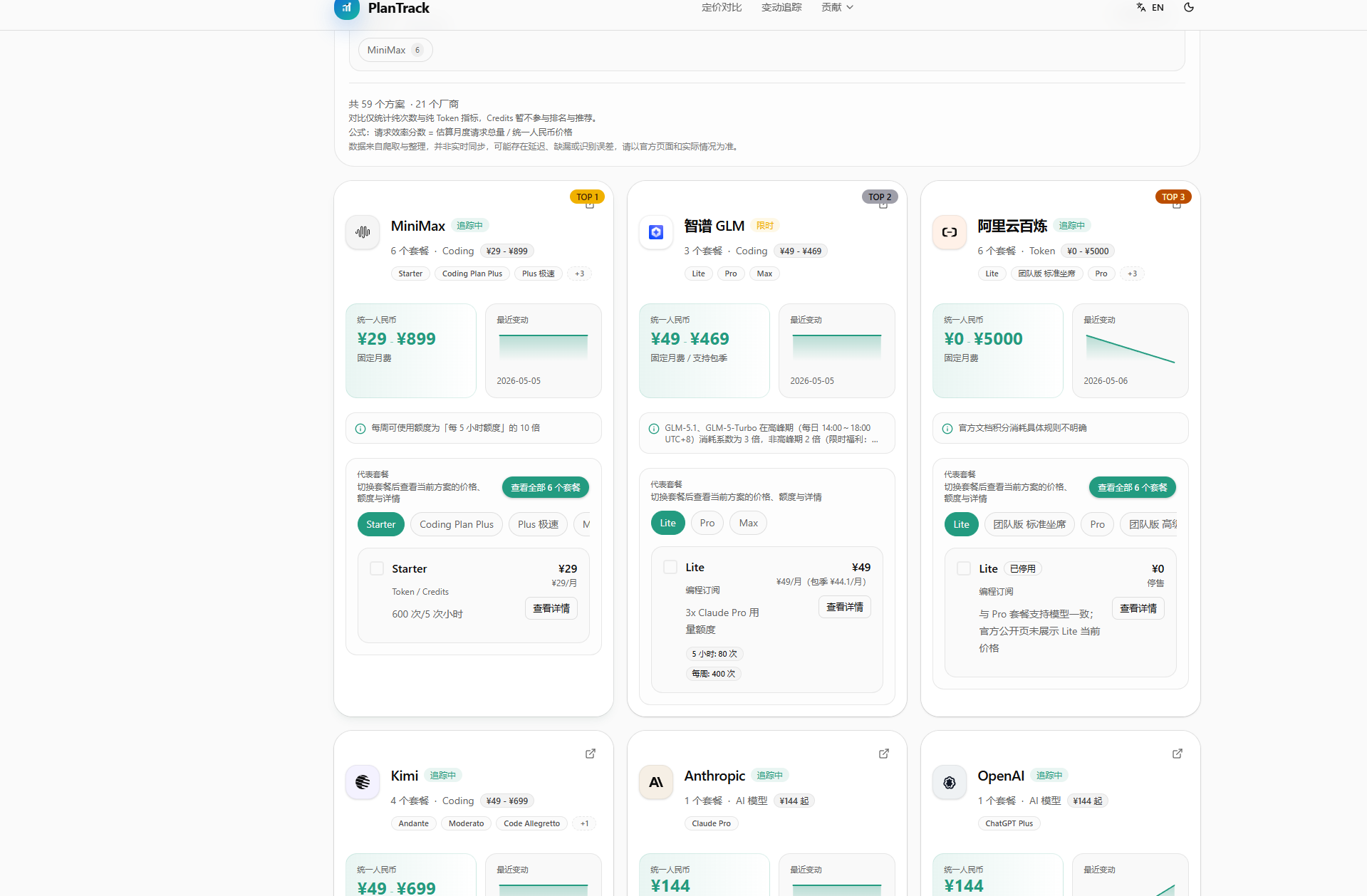Go to the 变动追踪 nav item
The height and width of the screenshot is (896, 1367).
(x=781, y=8)
